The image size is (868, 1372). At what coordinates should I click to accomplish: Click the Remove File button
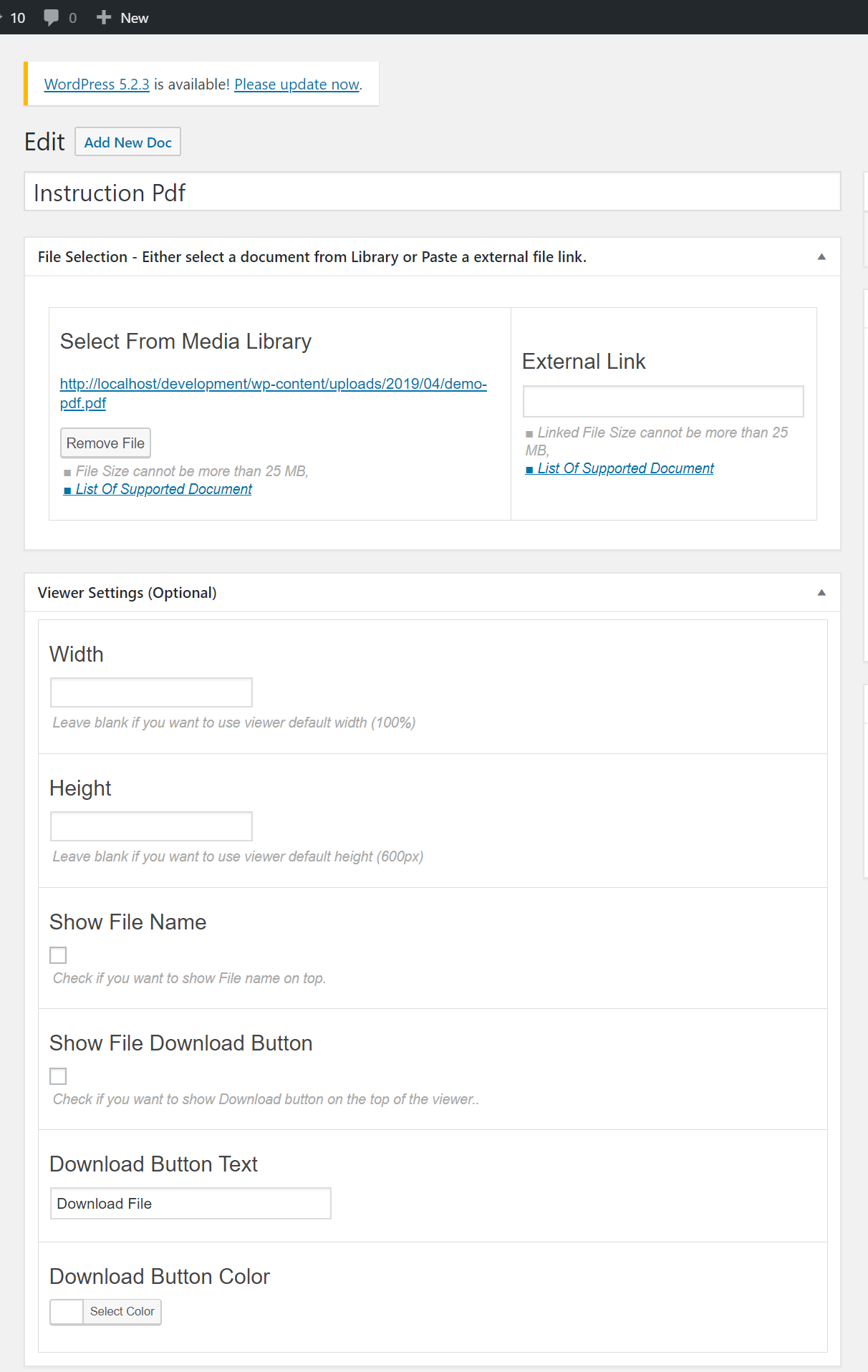[x=105, y=443]
